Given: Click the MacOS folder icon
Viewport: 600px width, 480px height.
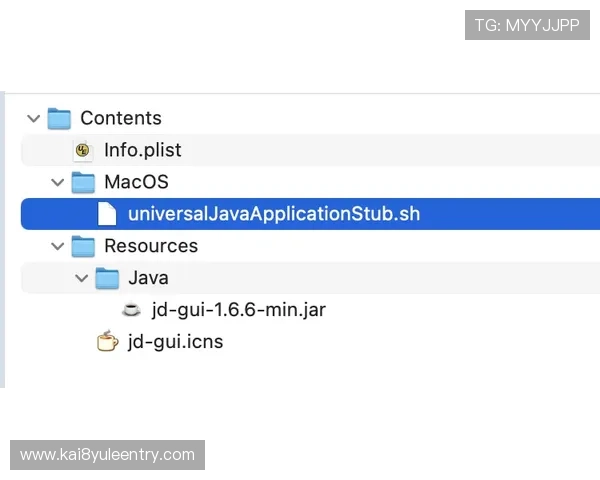Looking at the screenshot, I should tap(83, 182).
